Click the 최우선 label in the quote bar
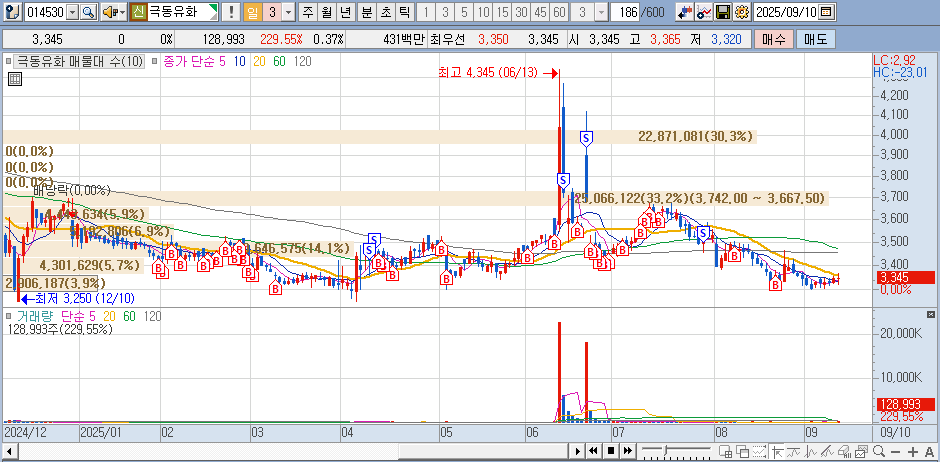 pyautogui.click(x=447, y=40)
